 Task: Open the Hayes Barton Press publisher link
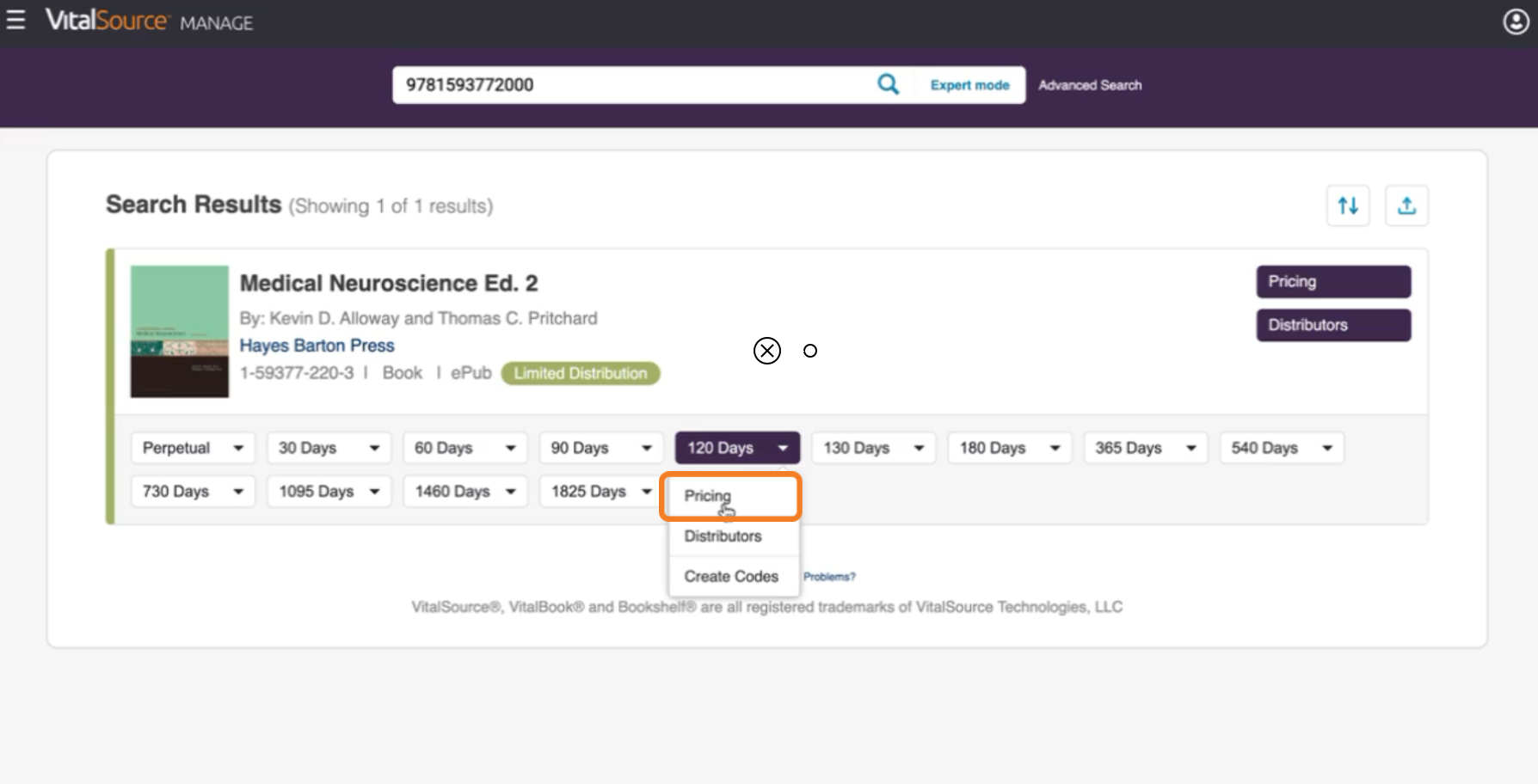(x=317, y=346)
